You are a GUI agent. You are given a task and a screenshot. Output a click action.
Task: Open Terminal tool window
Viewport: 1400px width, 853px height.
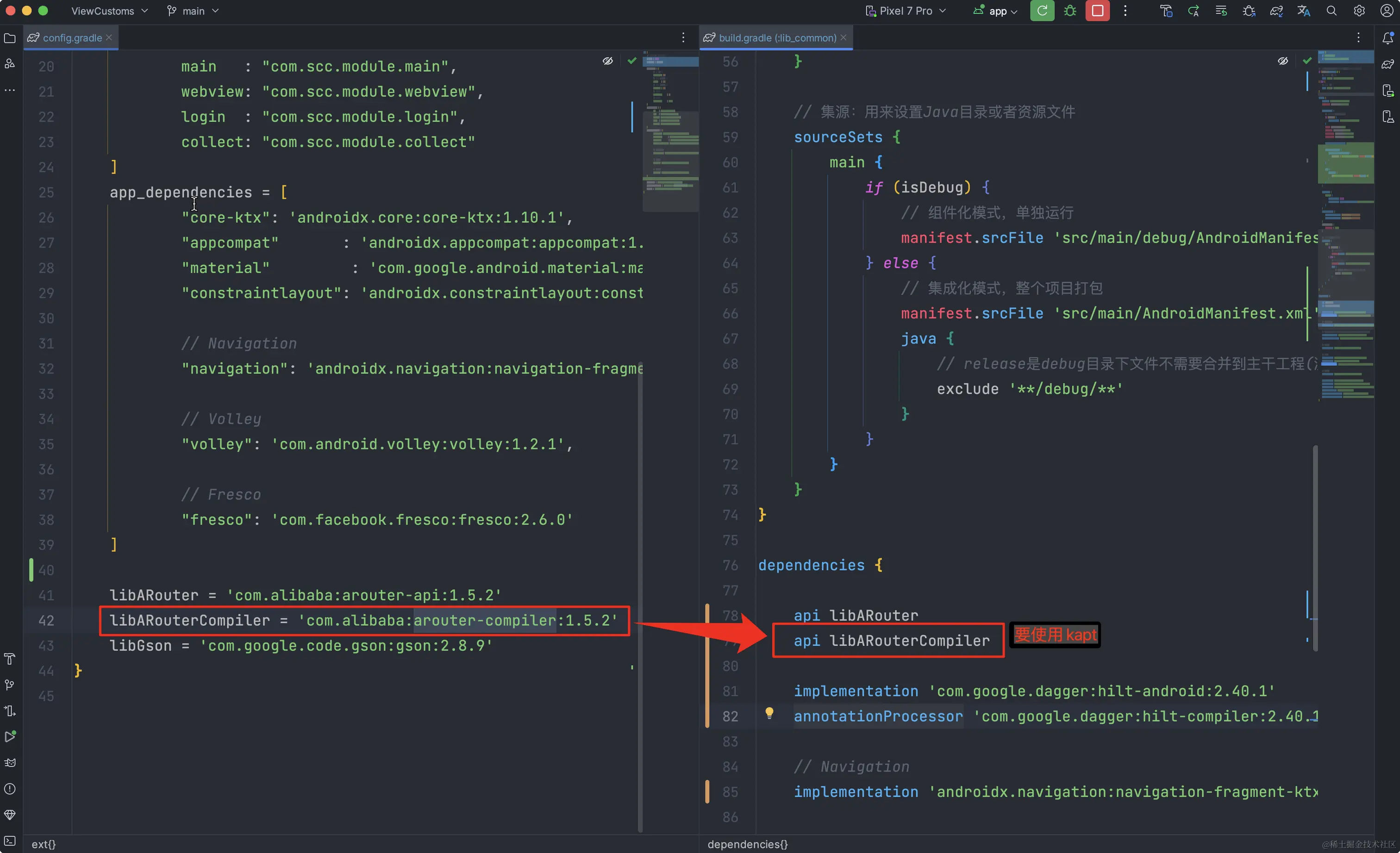pyautogui.click(x=10, y=841)
